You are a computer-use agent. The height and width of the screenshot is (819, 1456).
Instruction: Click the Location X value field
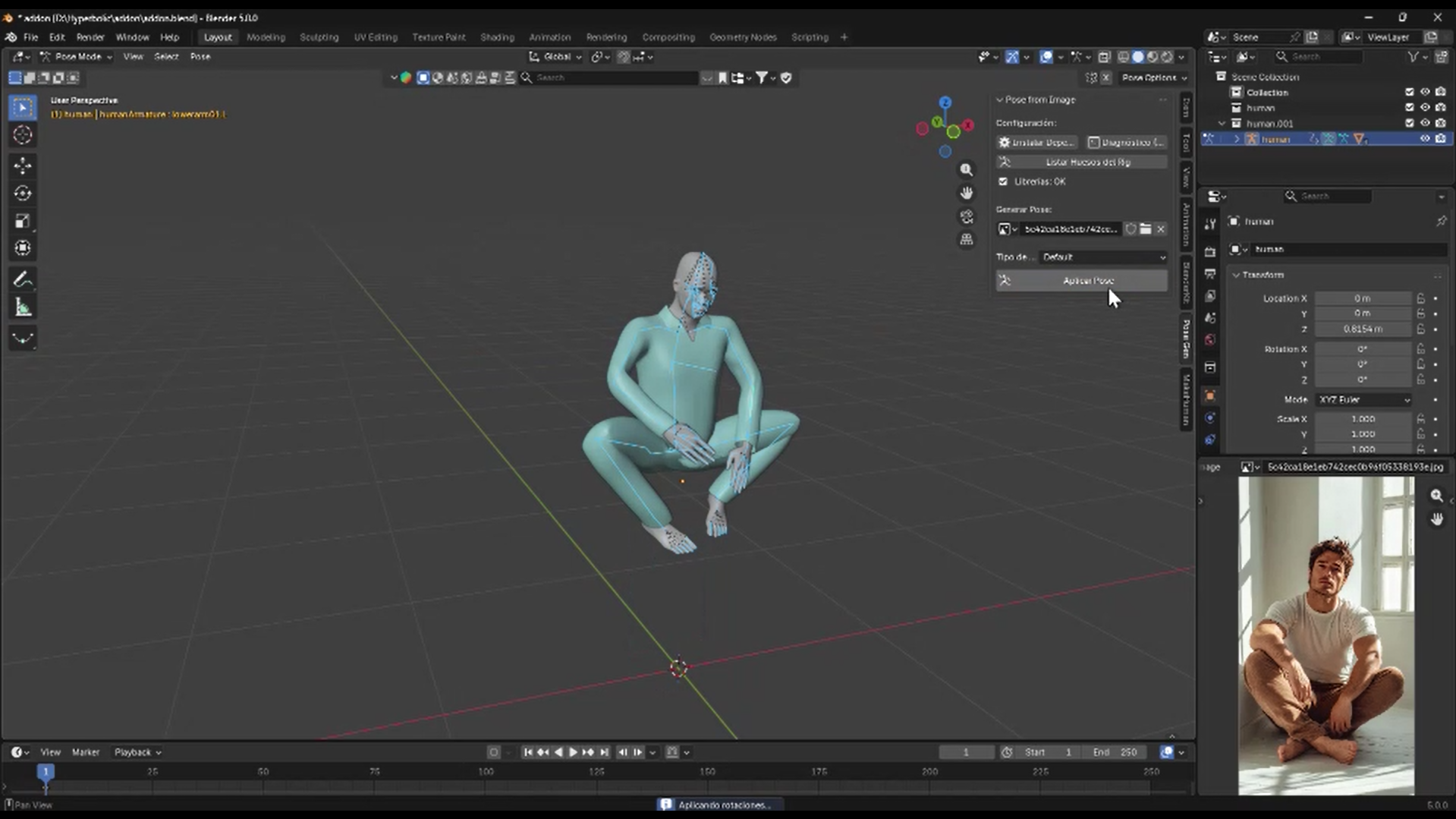(x=1363, y=298)
